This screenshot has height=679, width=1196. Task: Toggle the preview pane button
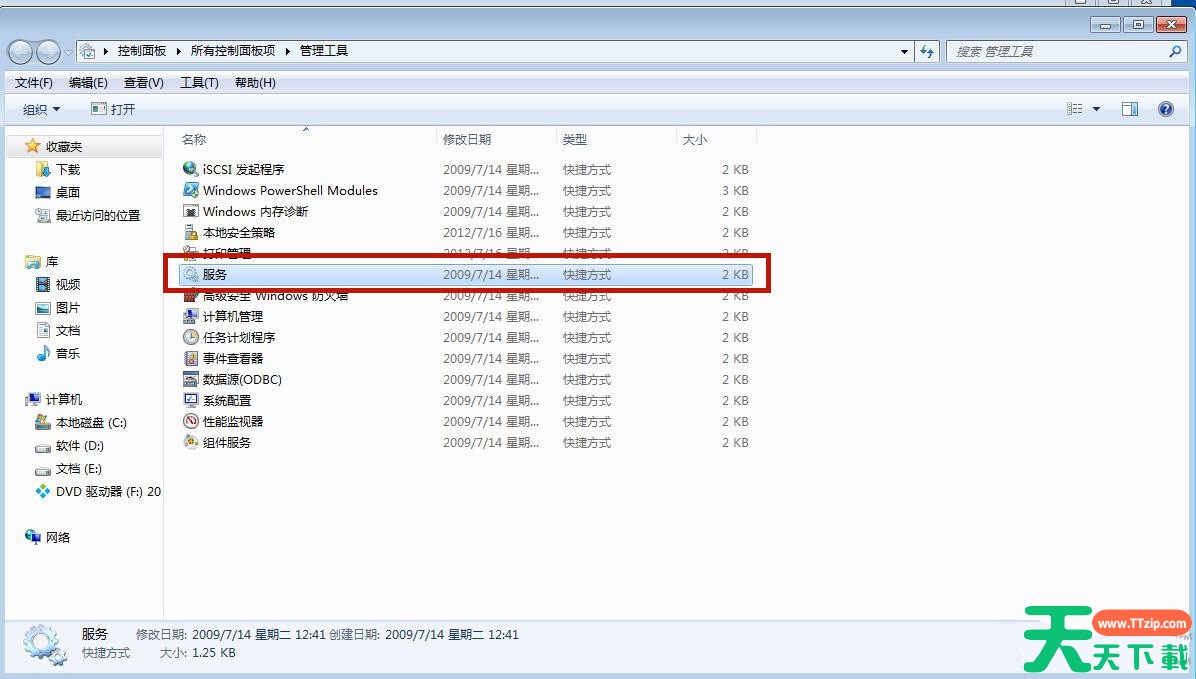coord(1130,109)
